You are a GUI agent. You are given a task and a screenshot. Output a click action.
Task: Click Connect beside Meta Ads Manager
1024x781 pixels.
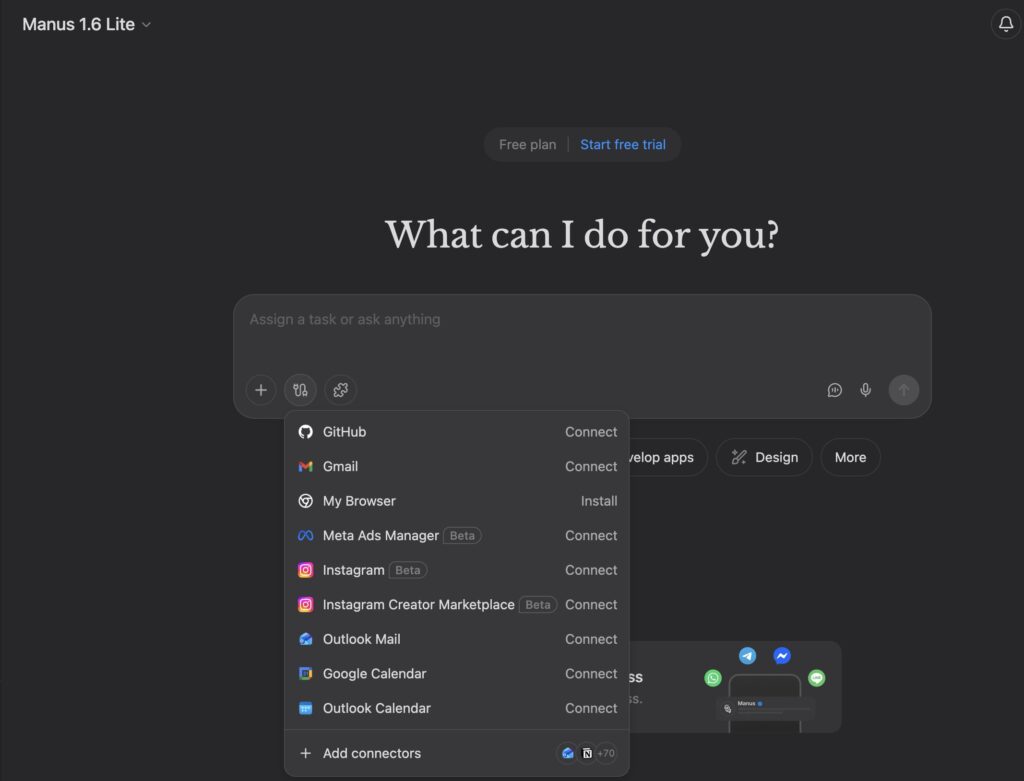point(590,536)
